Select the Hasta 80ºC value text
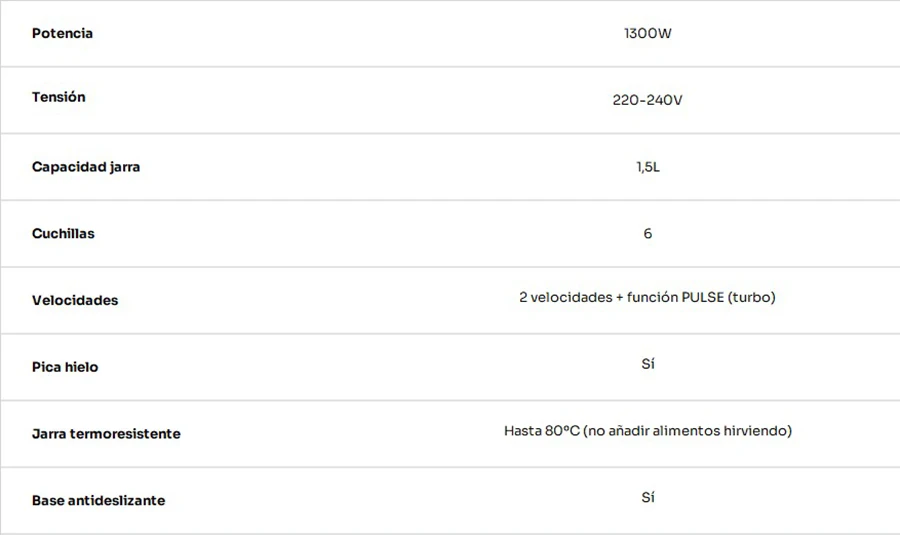The width and height of the screenshot is (900, 535). [647, 431]
